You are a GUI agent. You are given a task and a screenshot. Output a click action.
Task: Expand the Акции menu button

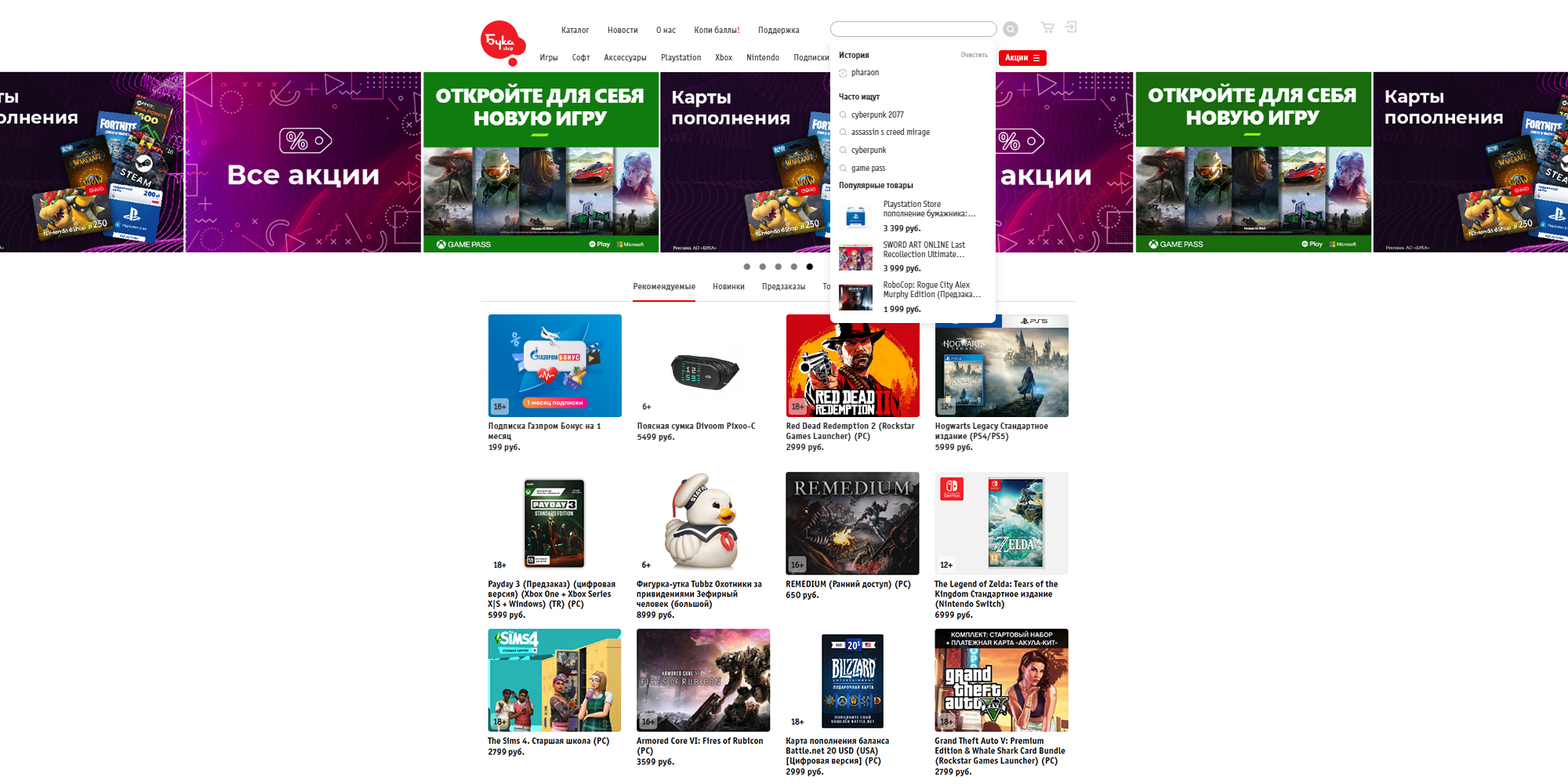pyautogui.click(x=1022, y=58)
